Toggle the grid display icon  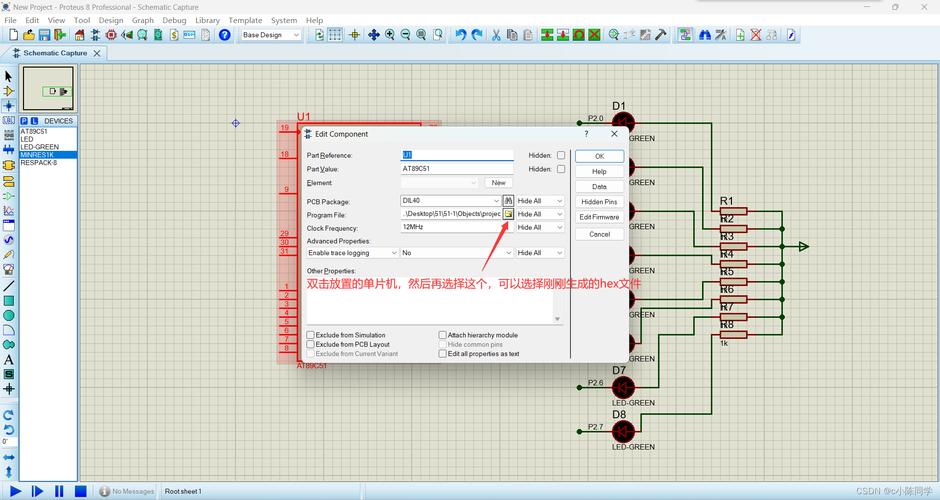pos(335,35)
